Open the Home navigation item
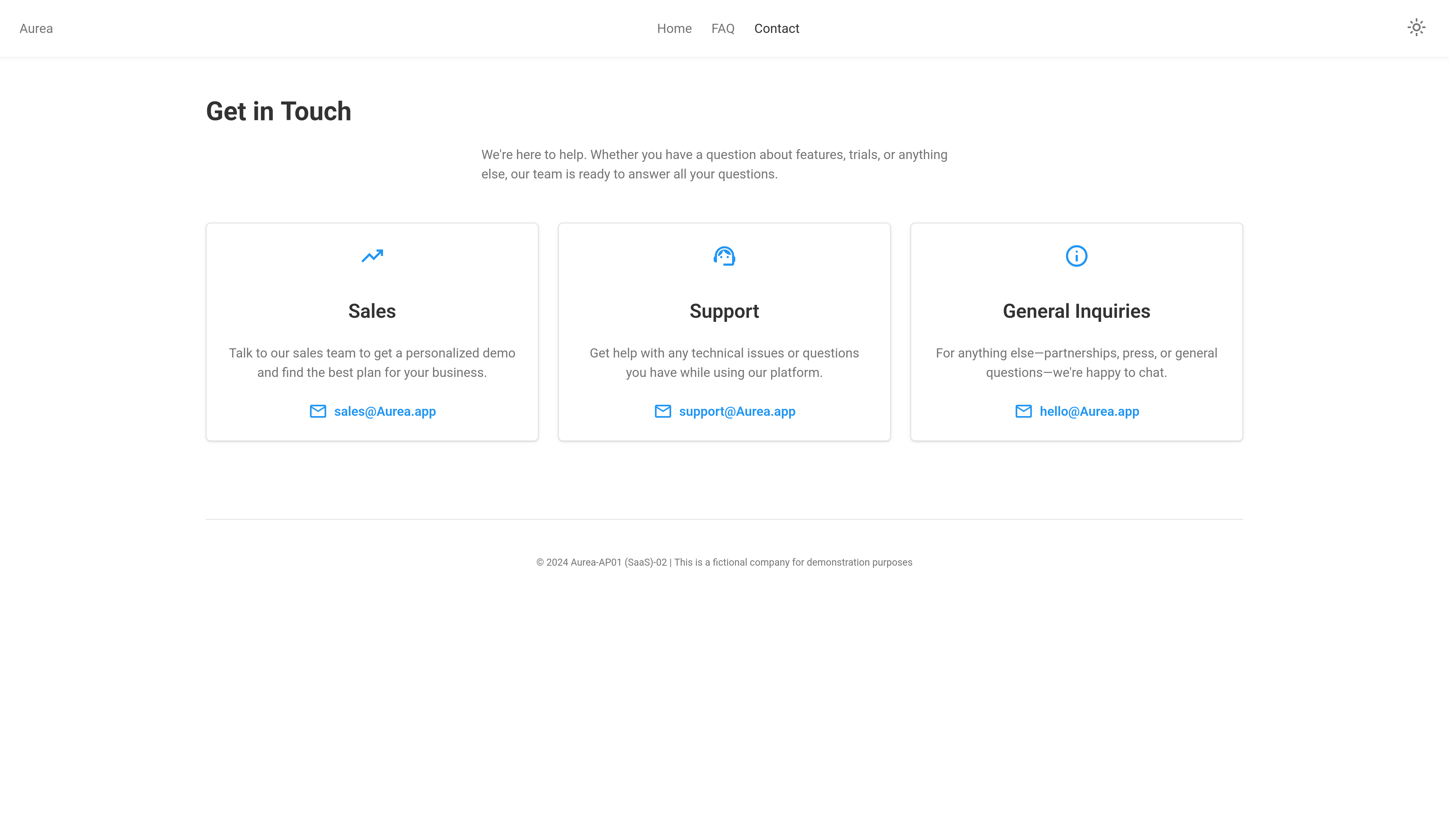1449x840 pixels. click(x=674, y=29)
